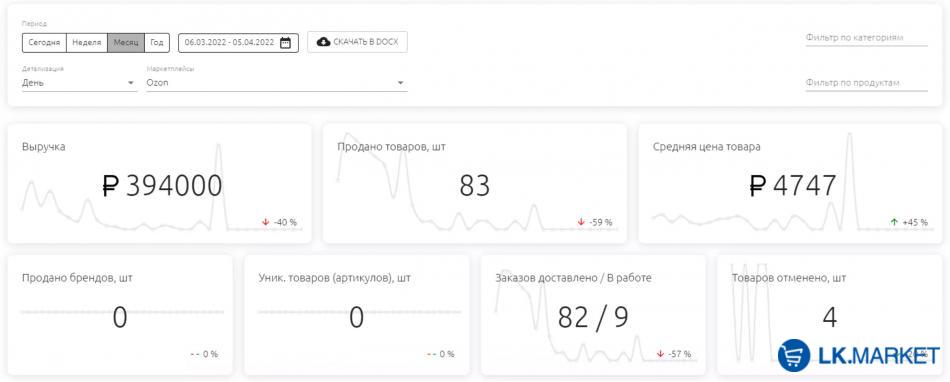The image size is (950, 382).
Task: Click the Фильтр по категориям field
Action: click(866, 38)
